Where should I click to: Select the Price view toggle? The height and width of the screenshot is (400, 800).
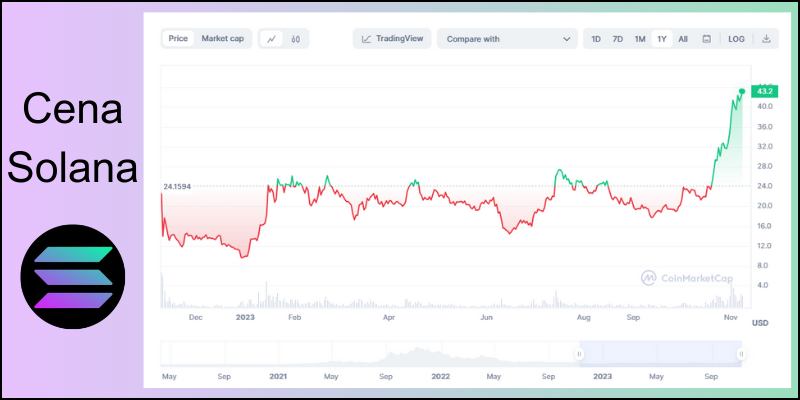(179, 39)
